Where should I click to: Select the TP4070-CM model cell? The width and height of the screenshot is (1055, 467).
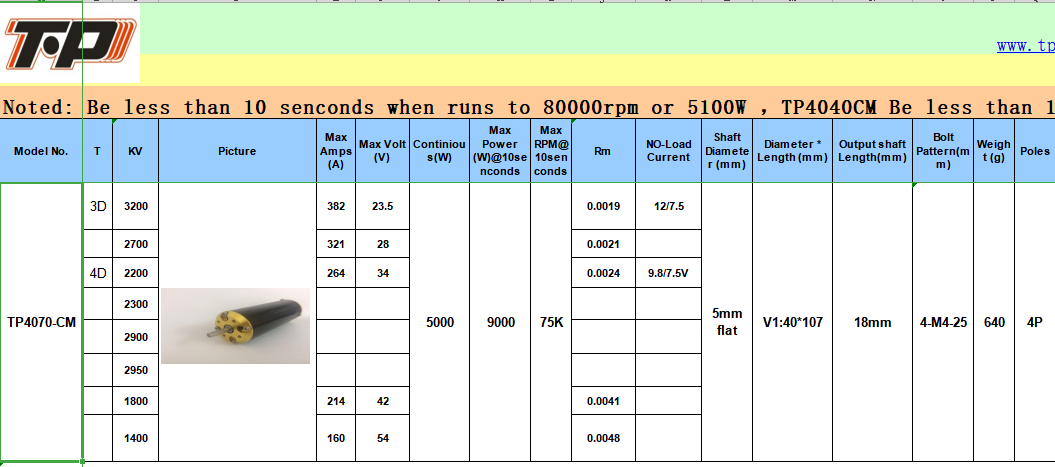click(41, 322)
